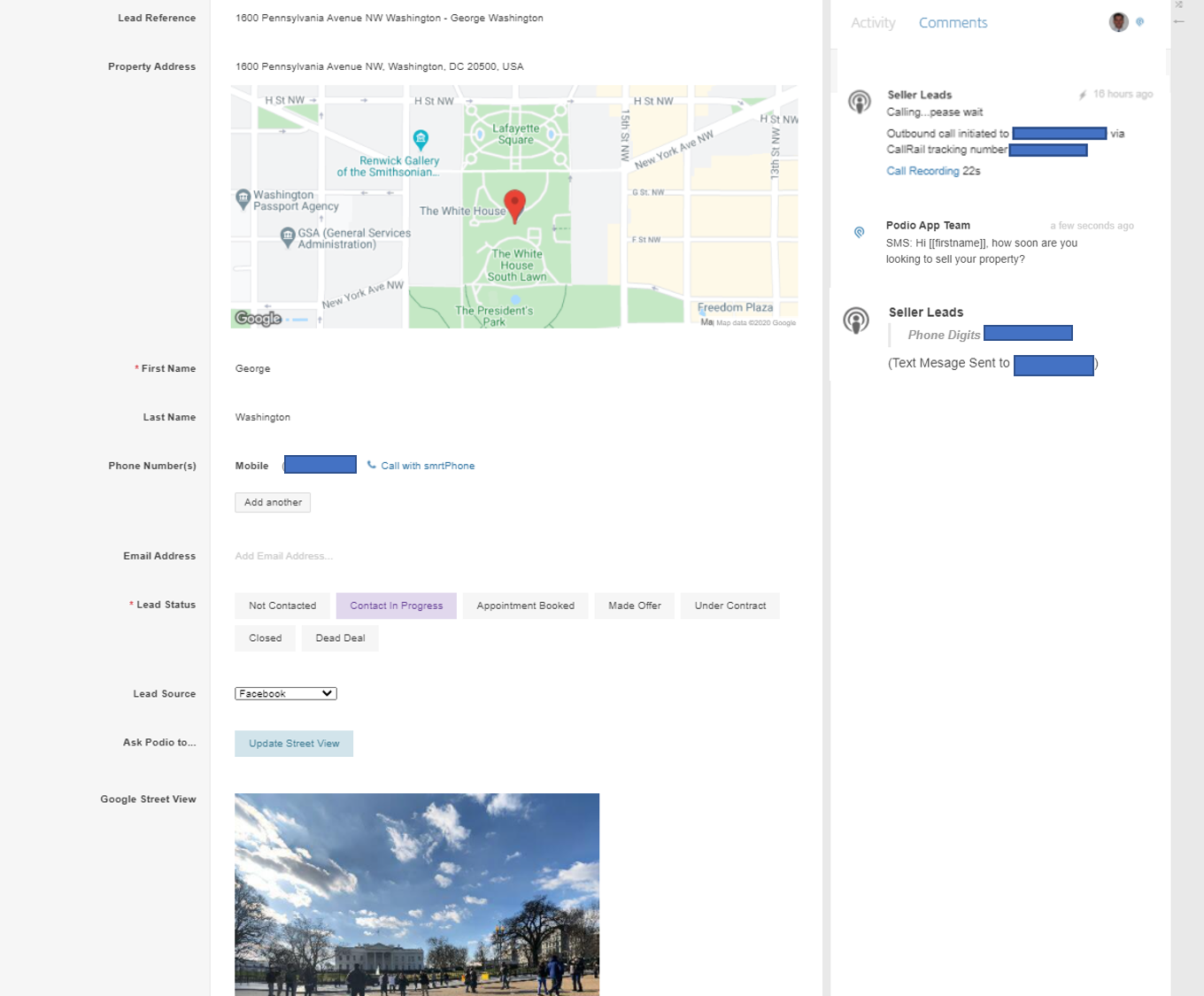Open the Call Recording link
The width and height of the screenshot is (1204, 996).
(x=922, y=171)
